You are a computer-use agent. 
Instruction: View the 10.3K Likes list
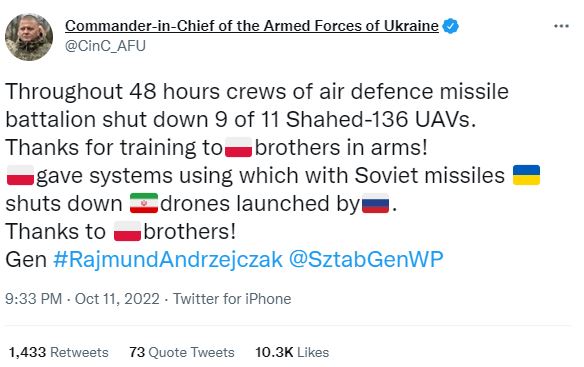point(292,352)
